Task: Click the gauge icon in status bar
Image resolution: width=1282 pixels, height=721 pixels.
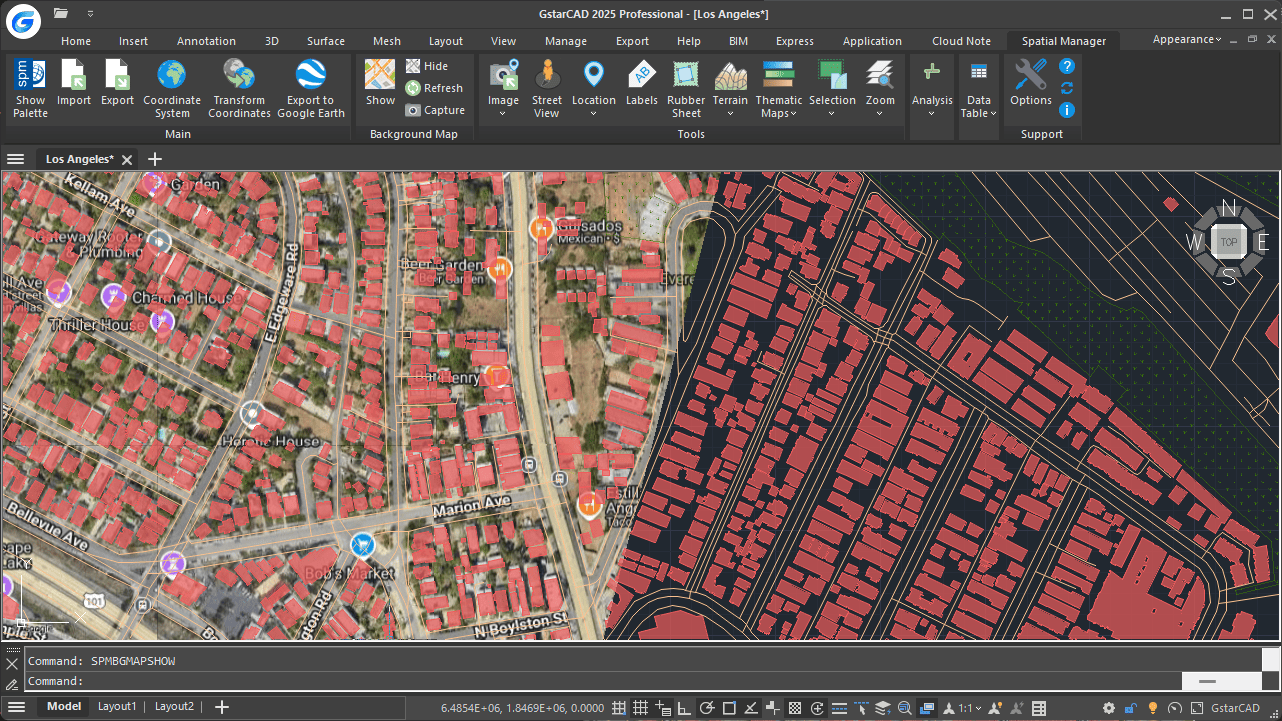Action: click(1174, 708)
